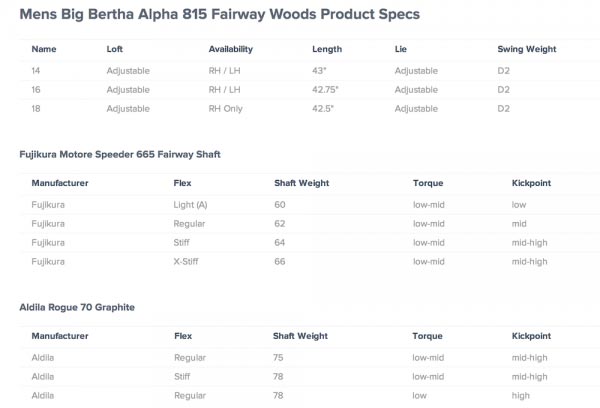This screenshot has width=600, height=408.
Task: Click the shaft weight value 75
Action: (279, 356)
